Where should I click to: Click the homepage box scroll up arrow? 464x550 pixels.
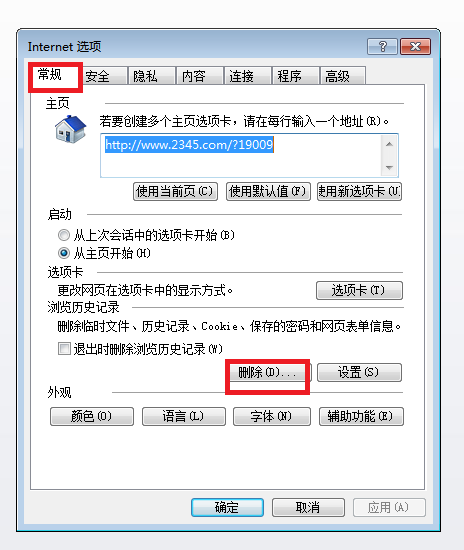(389, 144)
